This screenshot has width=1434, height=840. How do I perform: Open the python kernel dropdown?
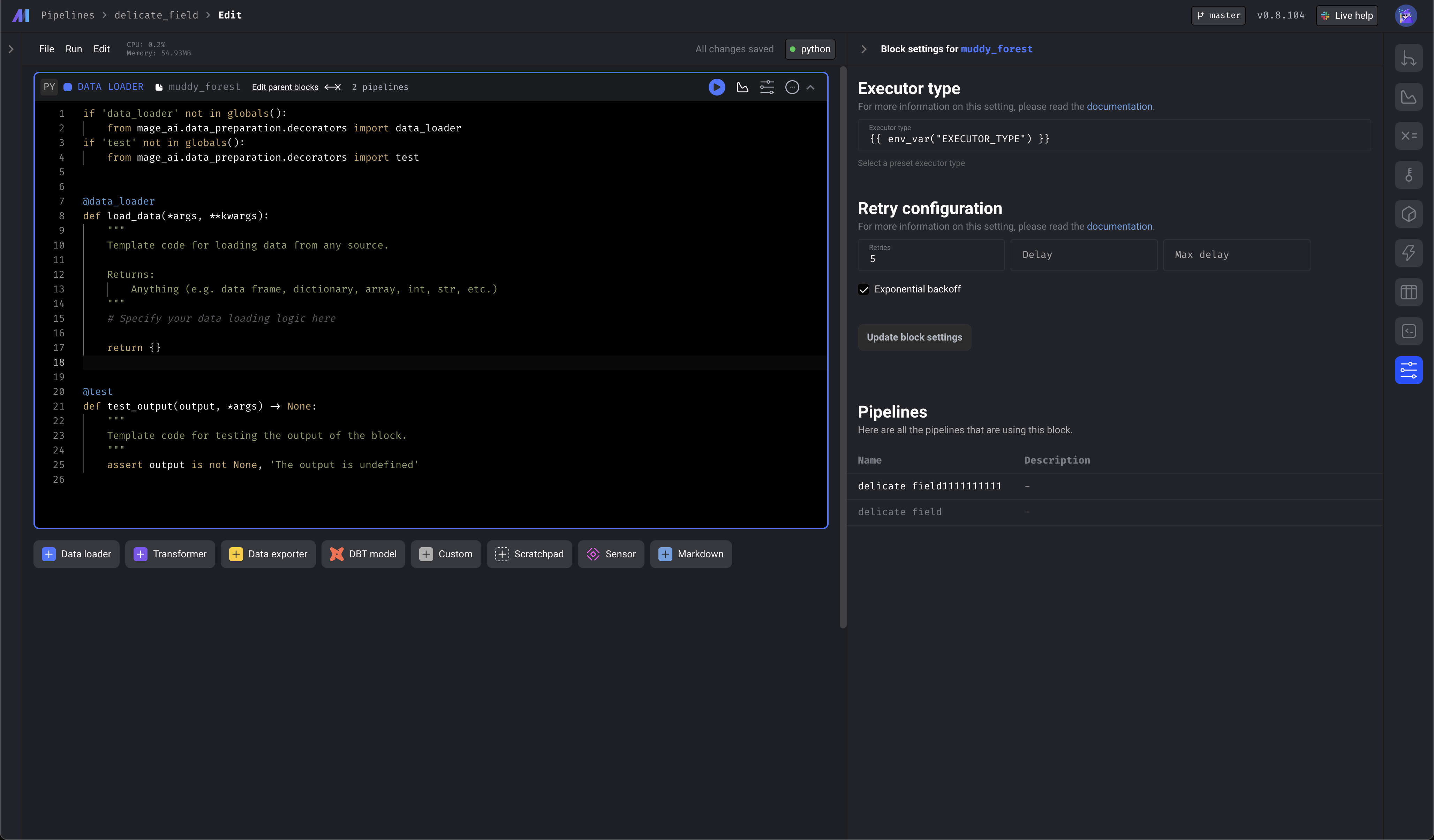(x=810, y=49)
